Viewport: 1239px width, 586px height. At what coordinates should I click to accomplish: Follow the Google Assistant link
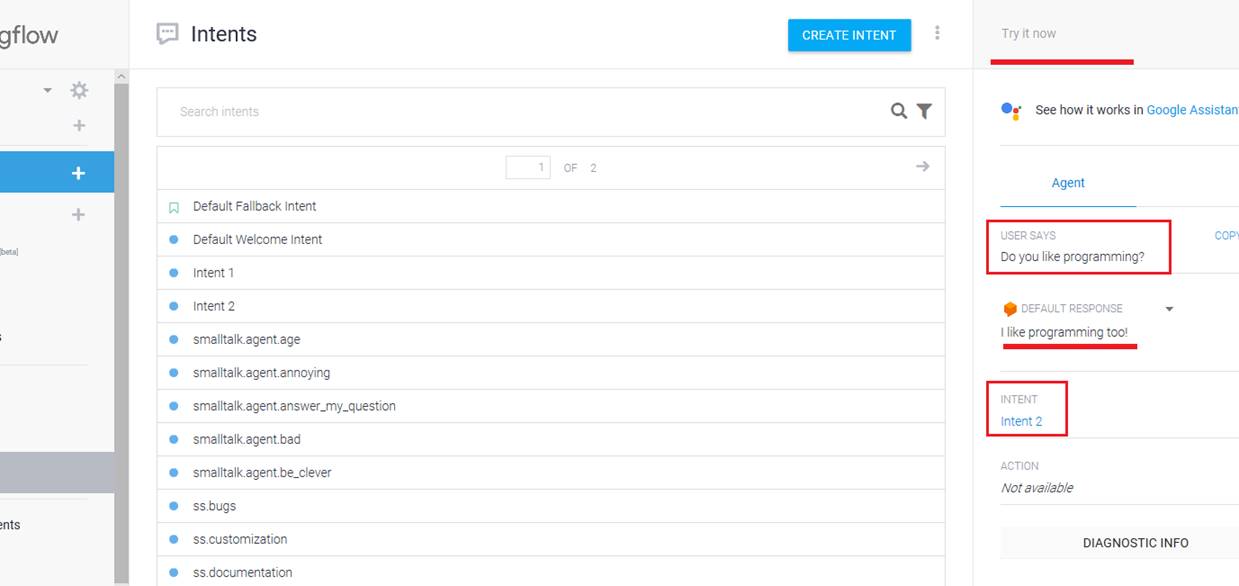point(1192,110)
